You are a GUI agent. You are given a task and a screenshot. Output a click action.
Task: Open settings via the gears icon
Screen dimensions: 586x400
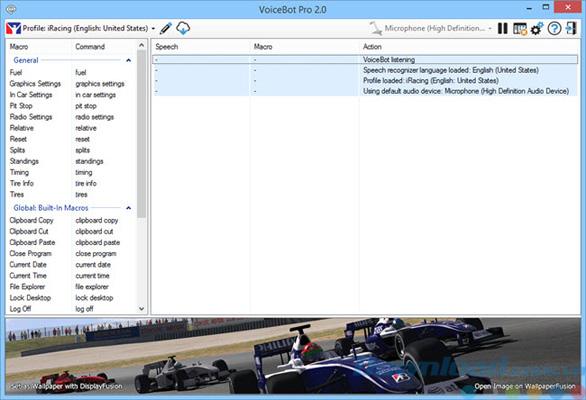pyautogui.click(x=537, y=28)
